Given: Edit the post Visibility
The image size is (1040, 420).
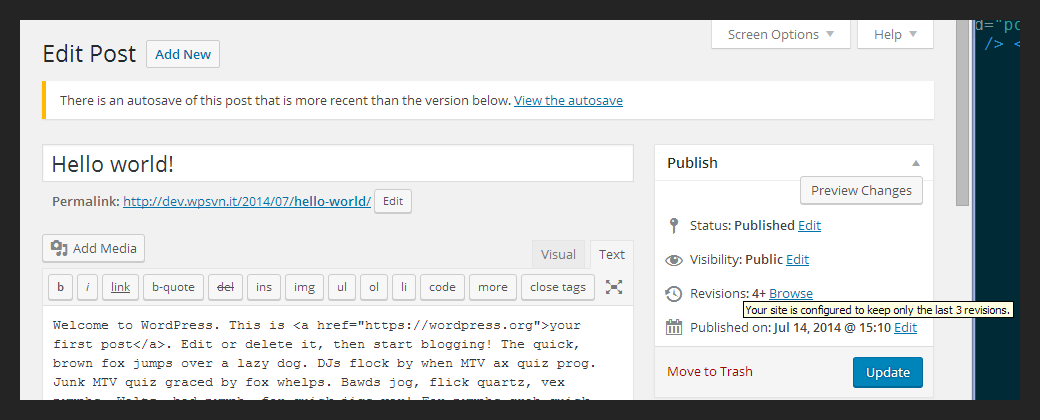Looking at the screenshot, I should [797, 260].
